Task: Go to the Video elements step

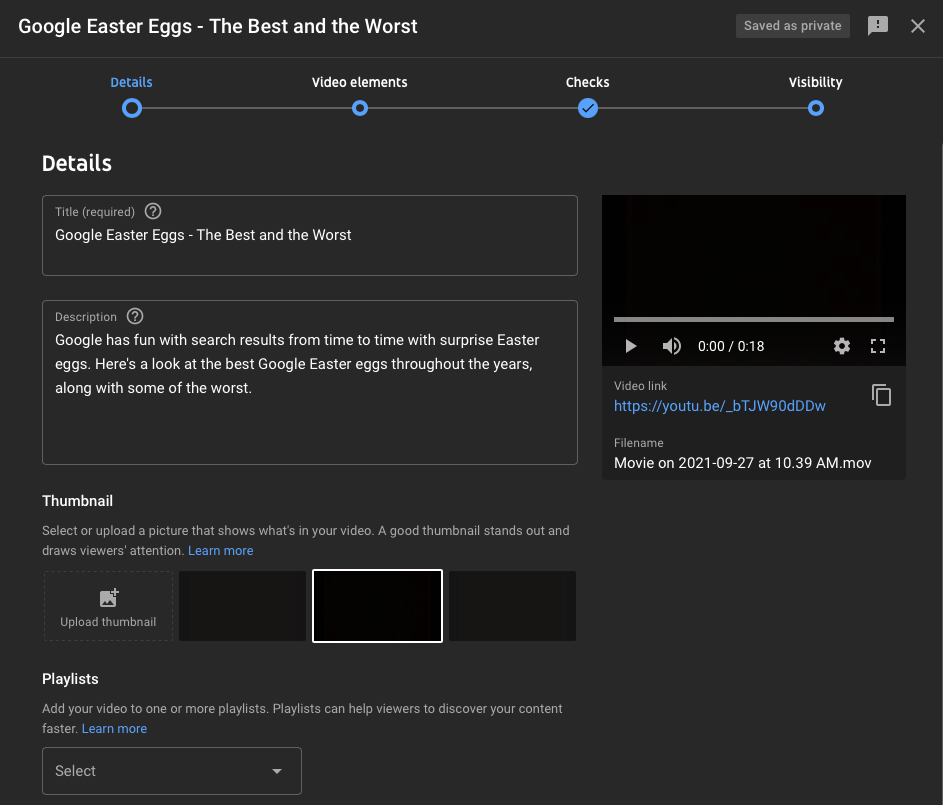Action: (360, 82)
